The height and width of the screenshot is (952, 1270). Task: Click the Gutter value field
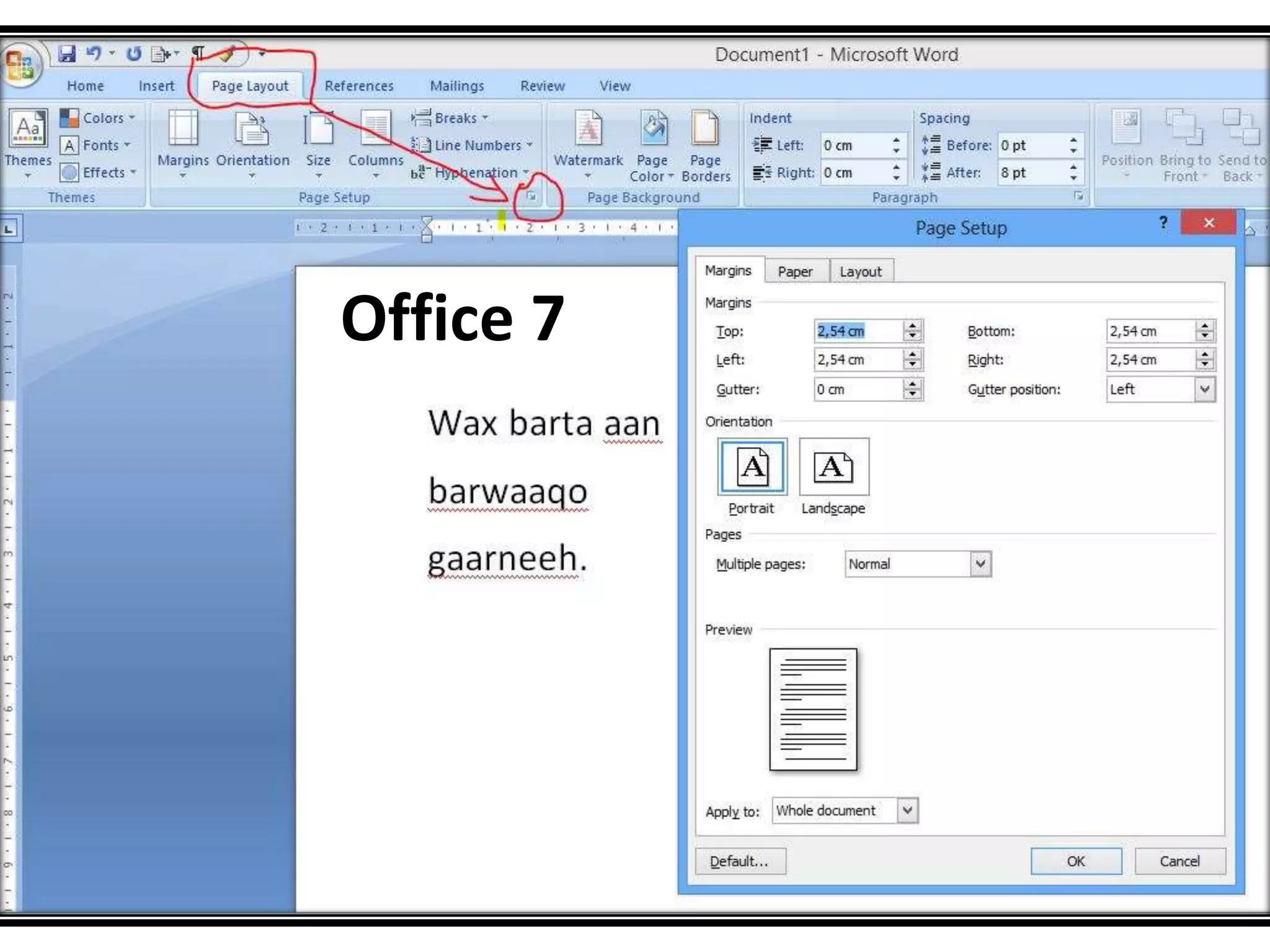click(858, 389)
